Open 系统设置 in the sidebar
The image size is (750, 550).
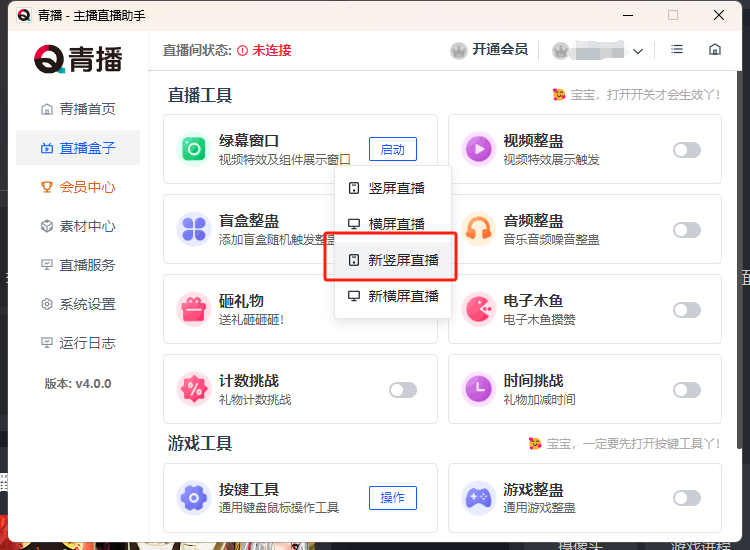(78, 304)
